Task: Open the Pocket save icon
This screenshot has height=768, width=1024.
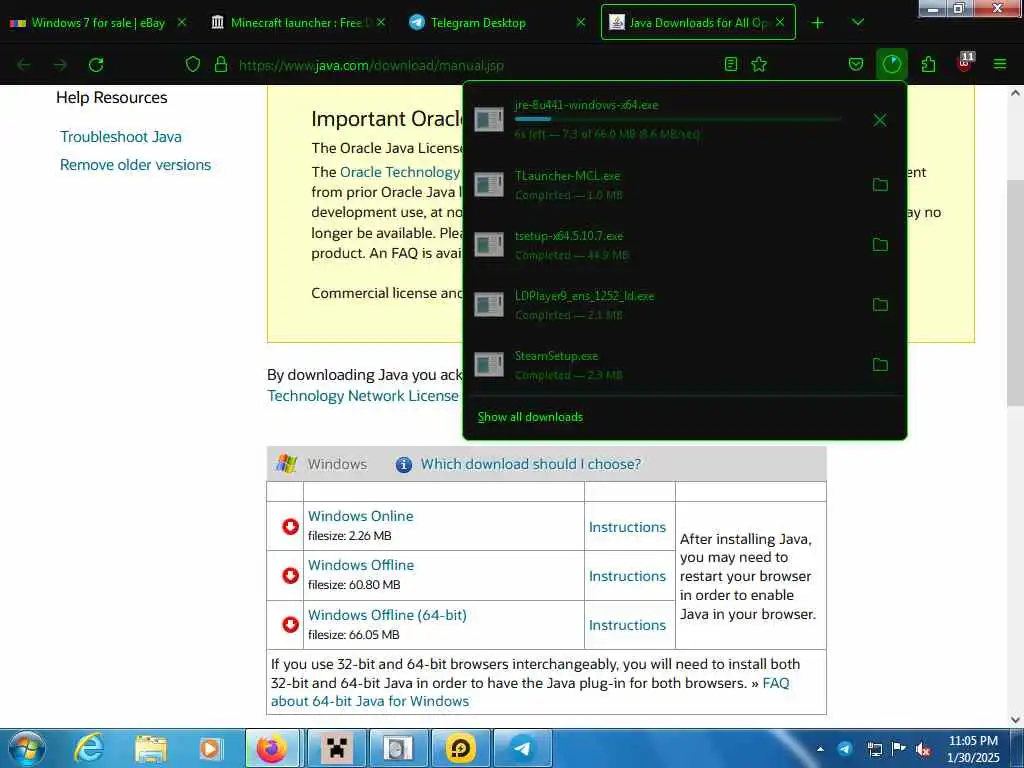Action: click(856, 64)
